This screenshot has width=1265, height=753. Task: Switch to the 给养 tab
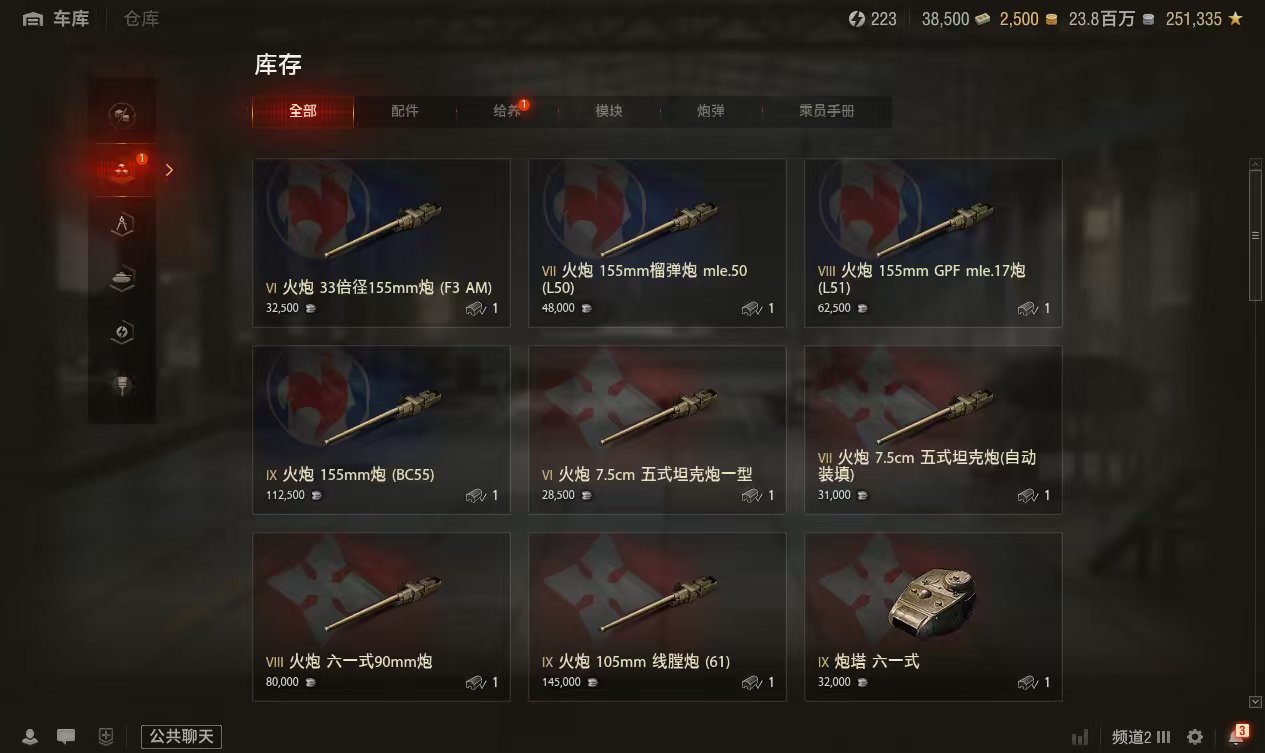tap(508, 111)
